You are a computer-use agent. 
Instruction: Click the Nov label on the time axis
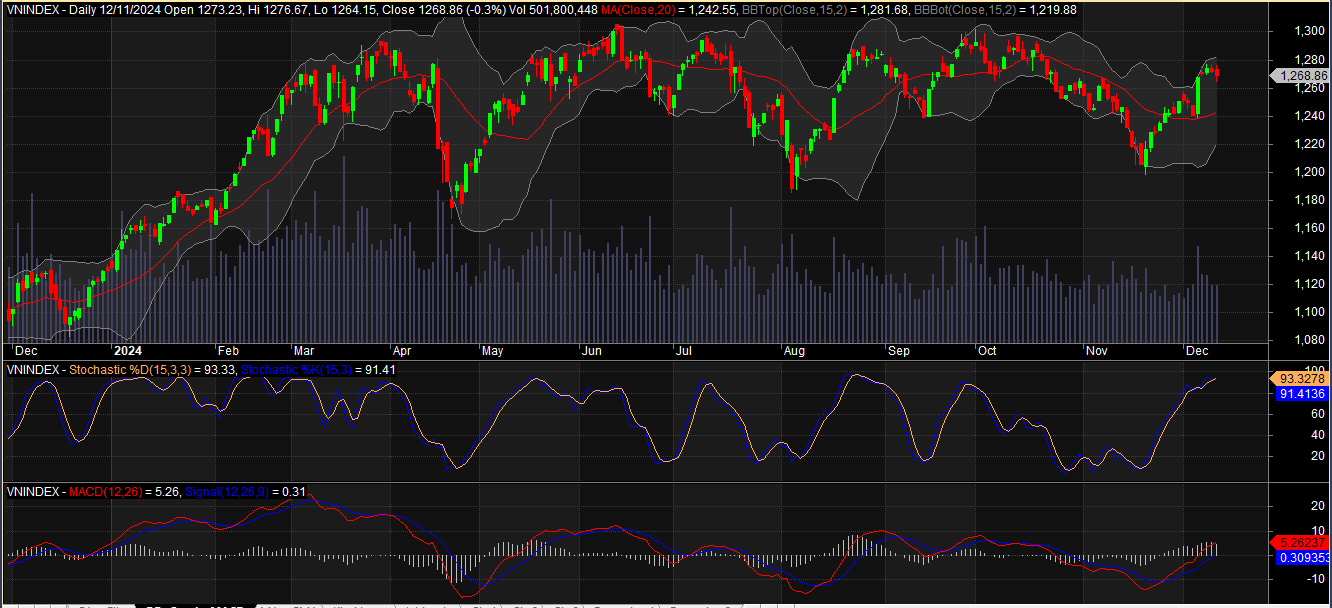point(1097,351)
